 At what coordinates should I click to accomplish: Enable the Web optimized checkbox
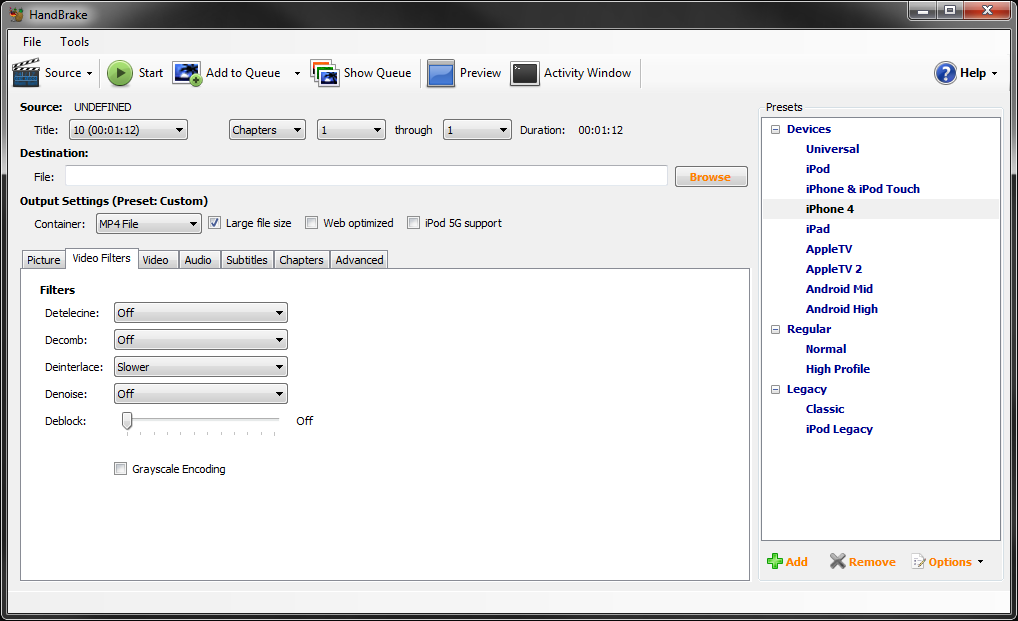pos(312,223)
